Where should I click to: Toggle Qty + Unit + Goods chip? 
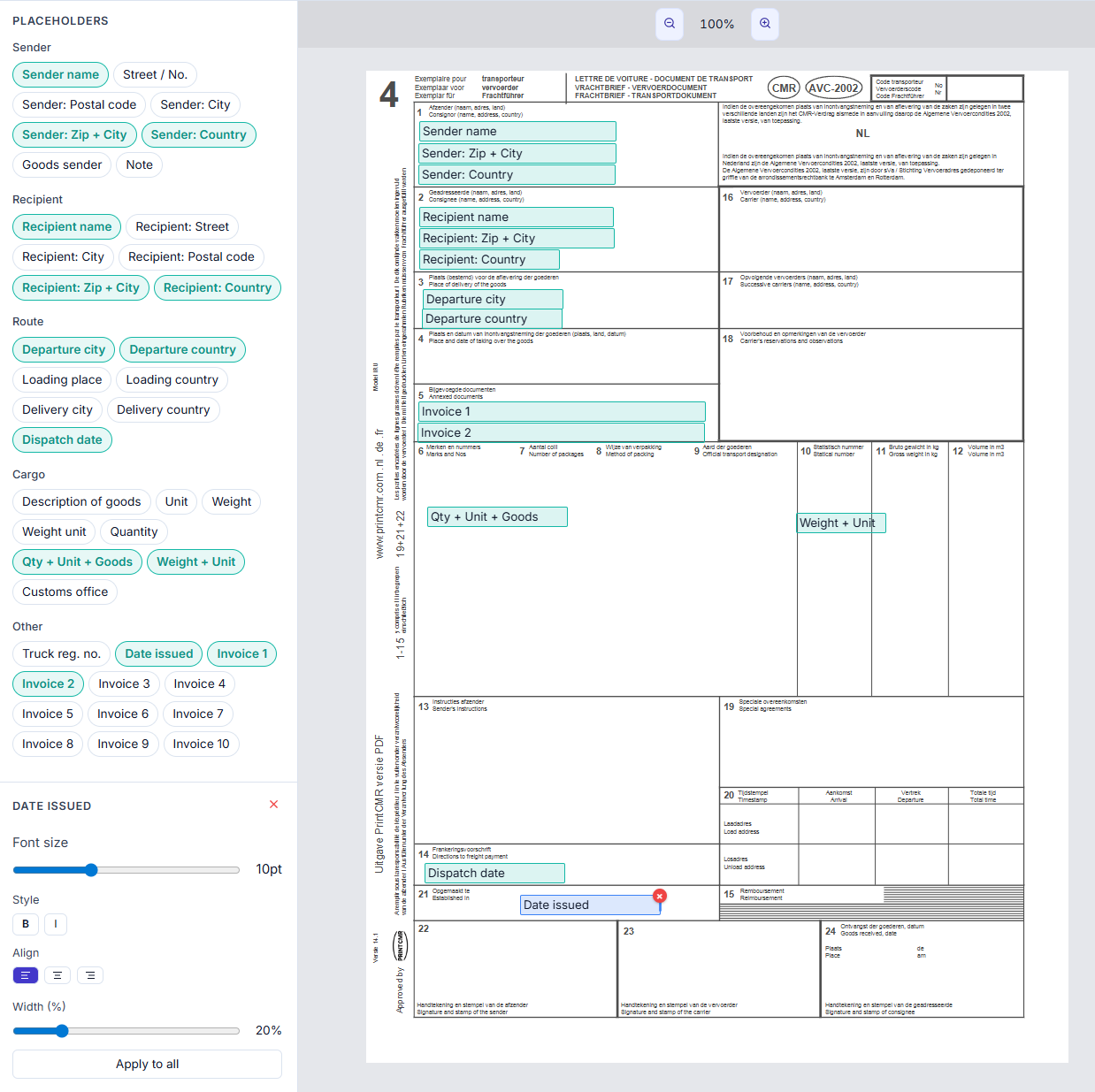point(77,561)
